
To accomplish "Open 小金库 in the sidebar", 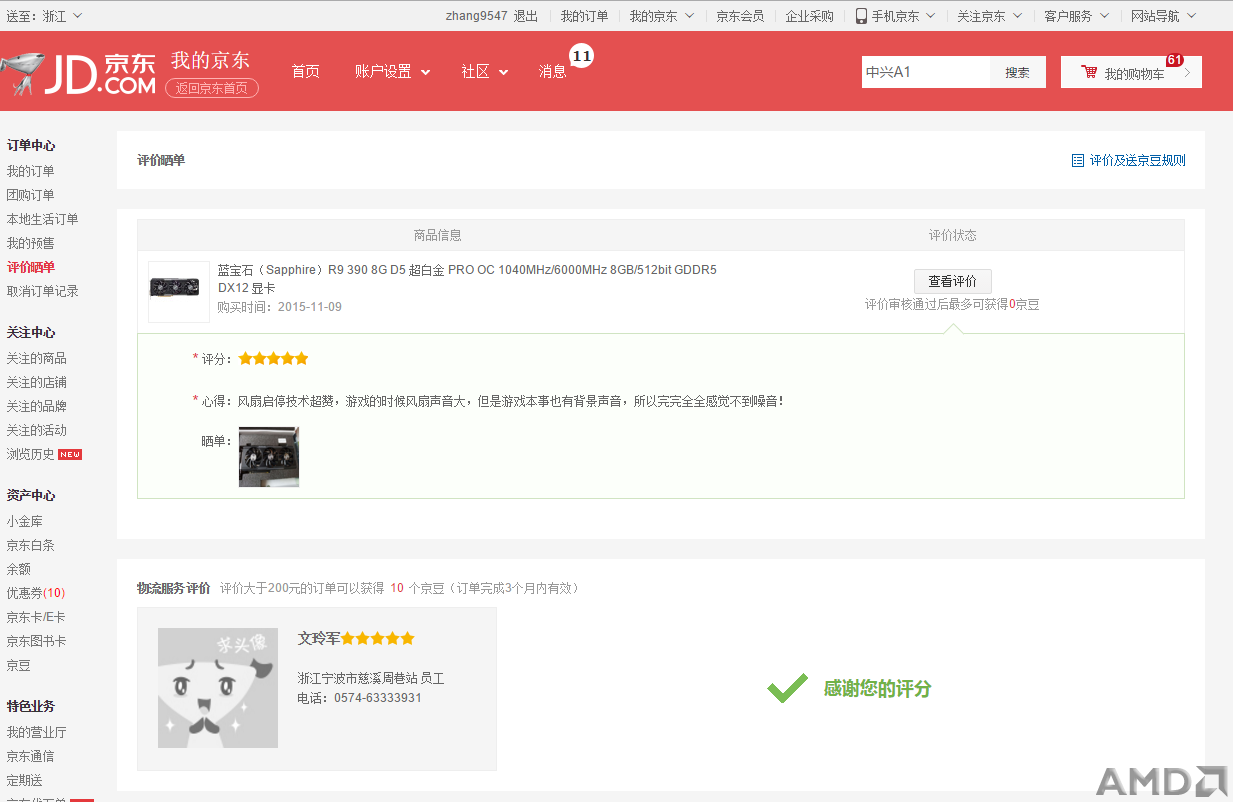I will point(24,521).
